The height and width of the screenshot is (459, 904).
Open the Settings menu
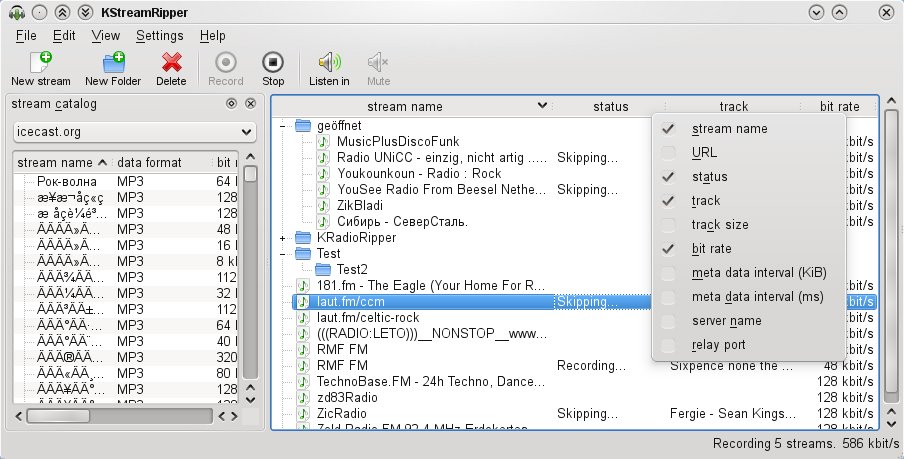coord(160,36)
